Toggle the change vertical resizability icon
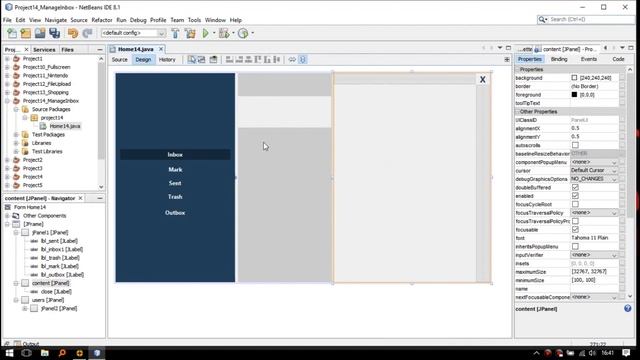This screenshot has width=640, height=360. click(302, 60)
